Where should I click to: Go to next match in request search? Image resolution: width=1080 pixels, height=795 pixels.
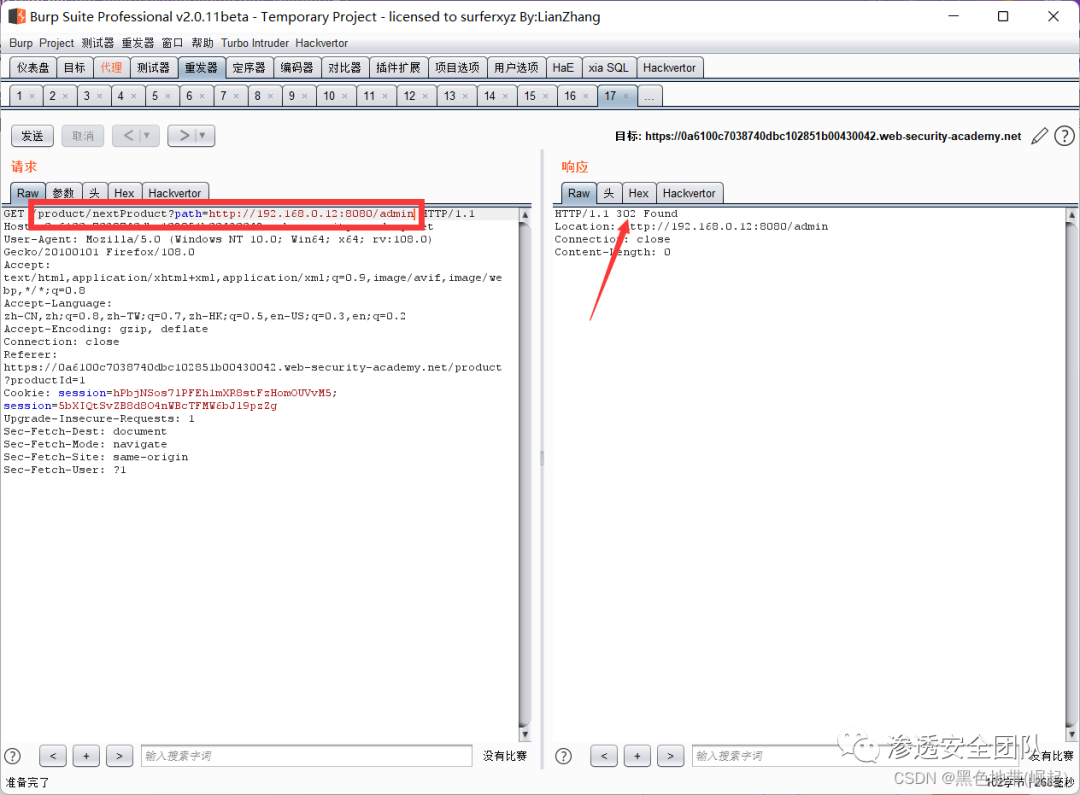119,756
